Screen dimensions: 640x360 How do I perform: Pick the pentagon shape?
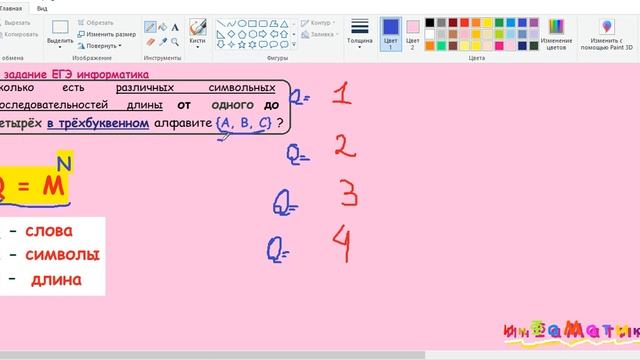(x=242, y=34)
